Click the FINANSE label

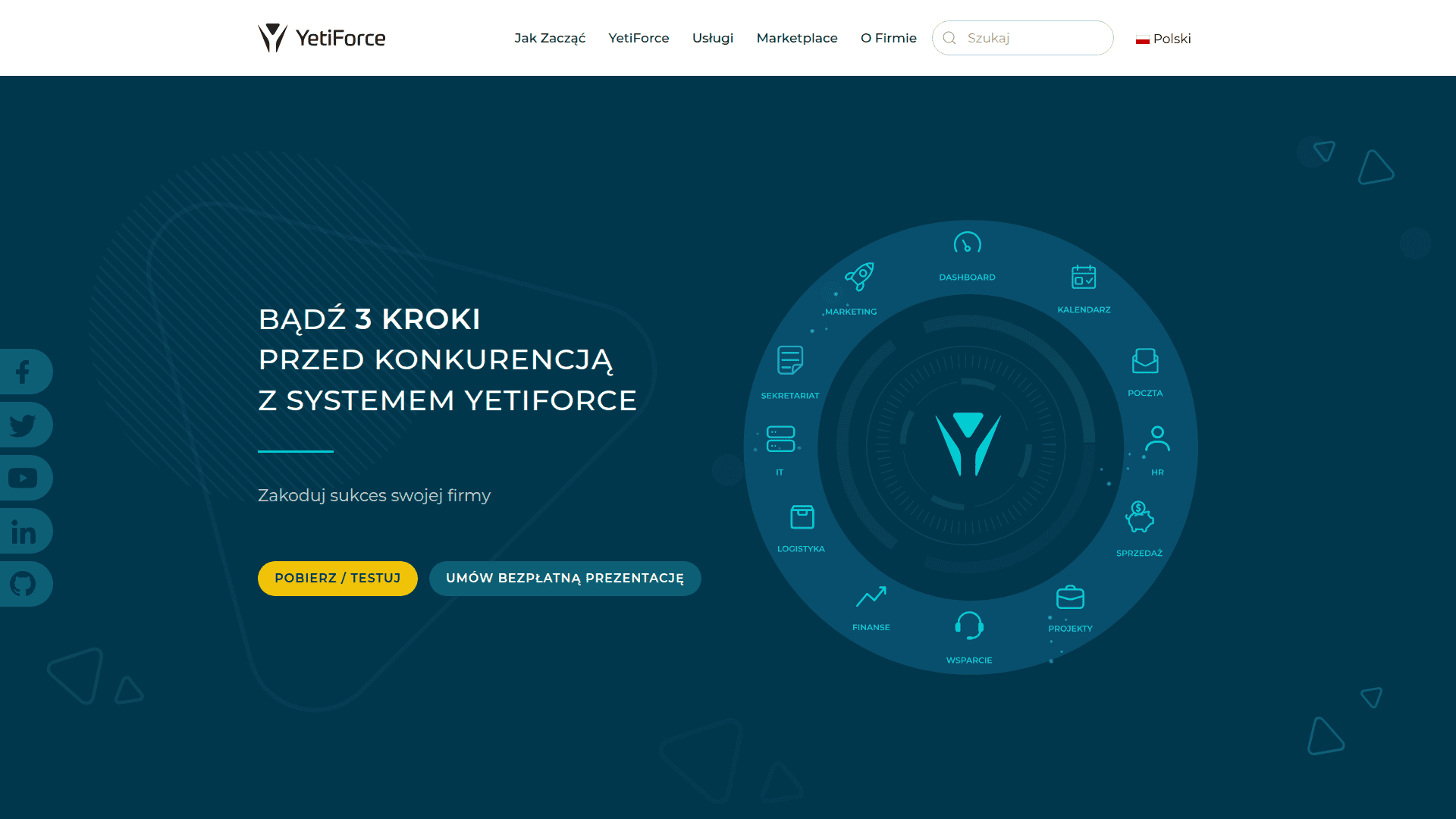click(x=871, y=628)
